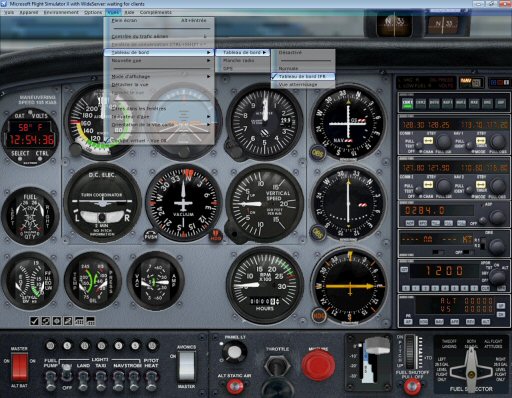
Task: Push the red MIXTURE knob
Action: [318, 364]
